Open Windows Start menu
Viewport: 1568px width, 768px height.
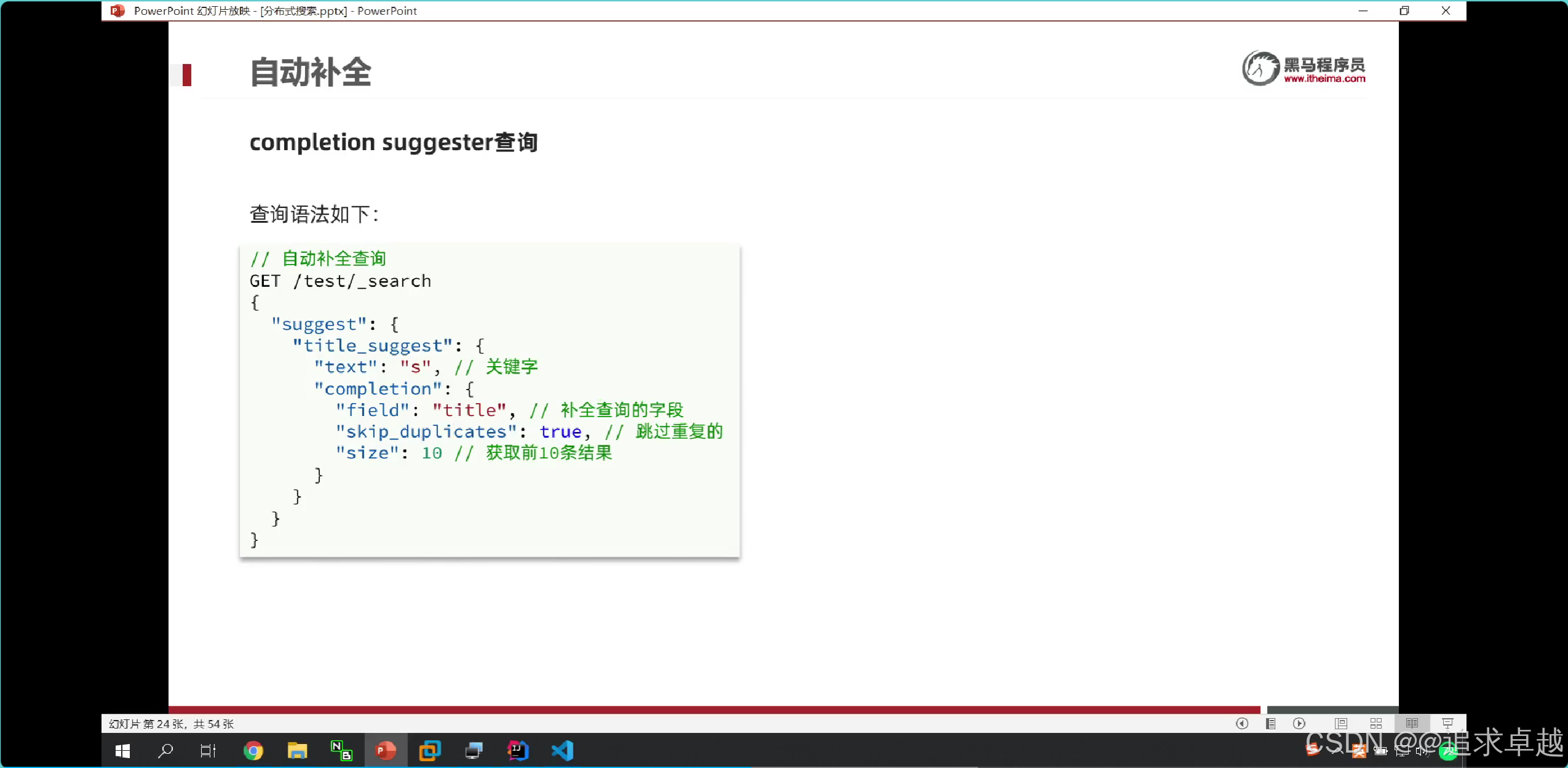coord(122,751)
